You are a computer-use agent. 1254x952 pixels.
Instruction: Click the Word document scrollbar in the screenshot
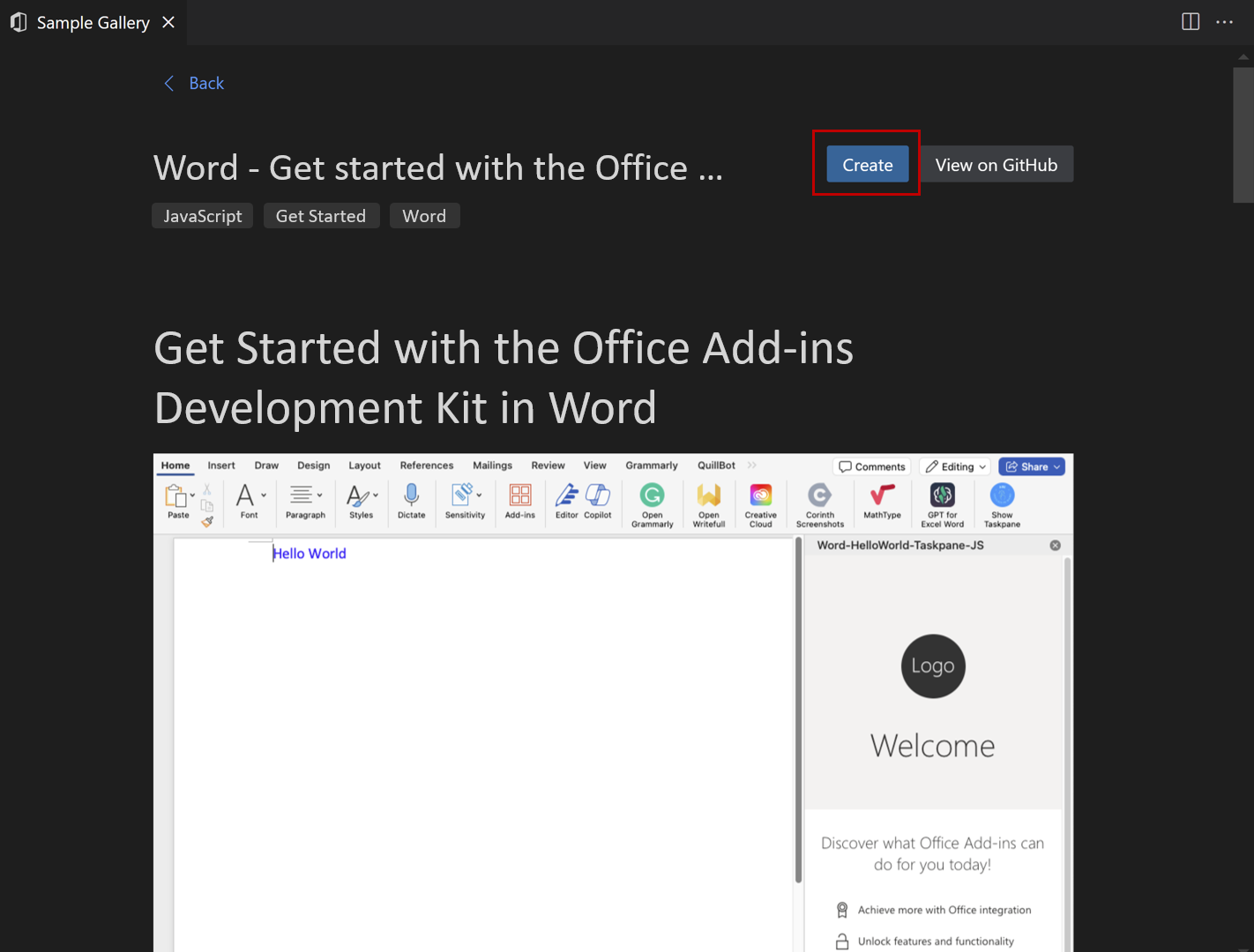(x=798, y=711)
